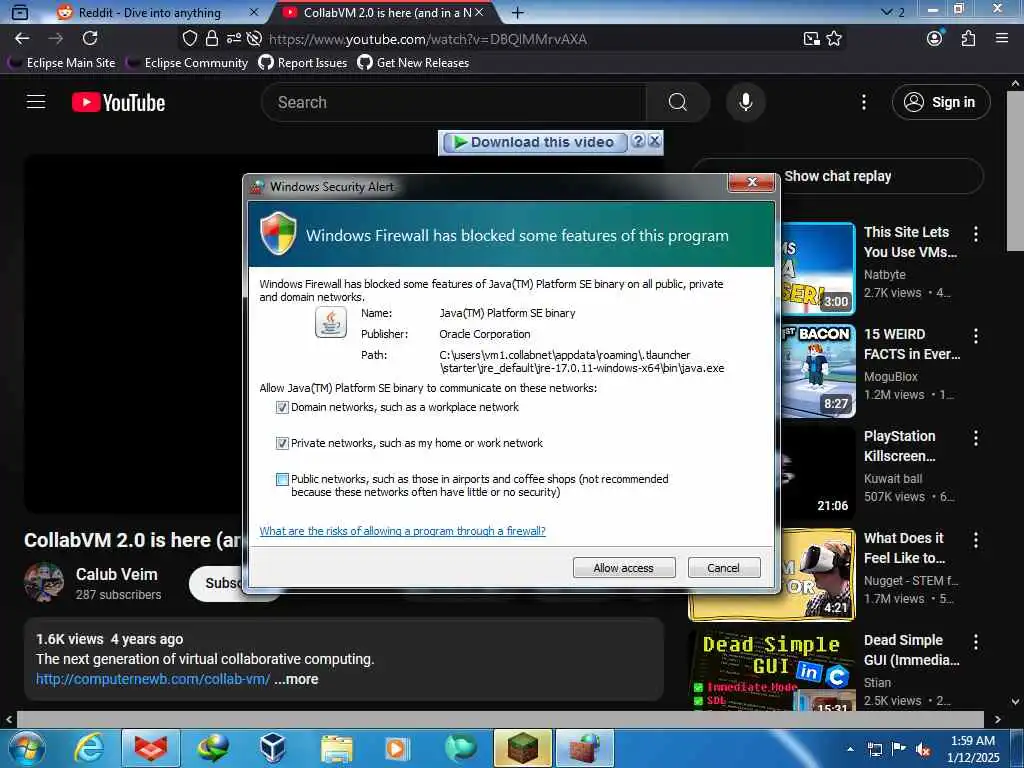Close the Download this video bar
The image size is (1024, 768).
point(654,140)
